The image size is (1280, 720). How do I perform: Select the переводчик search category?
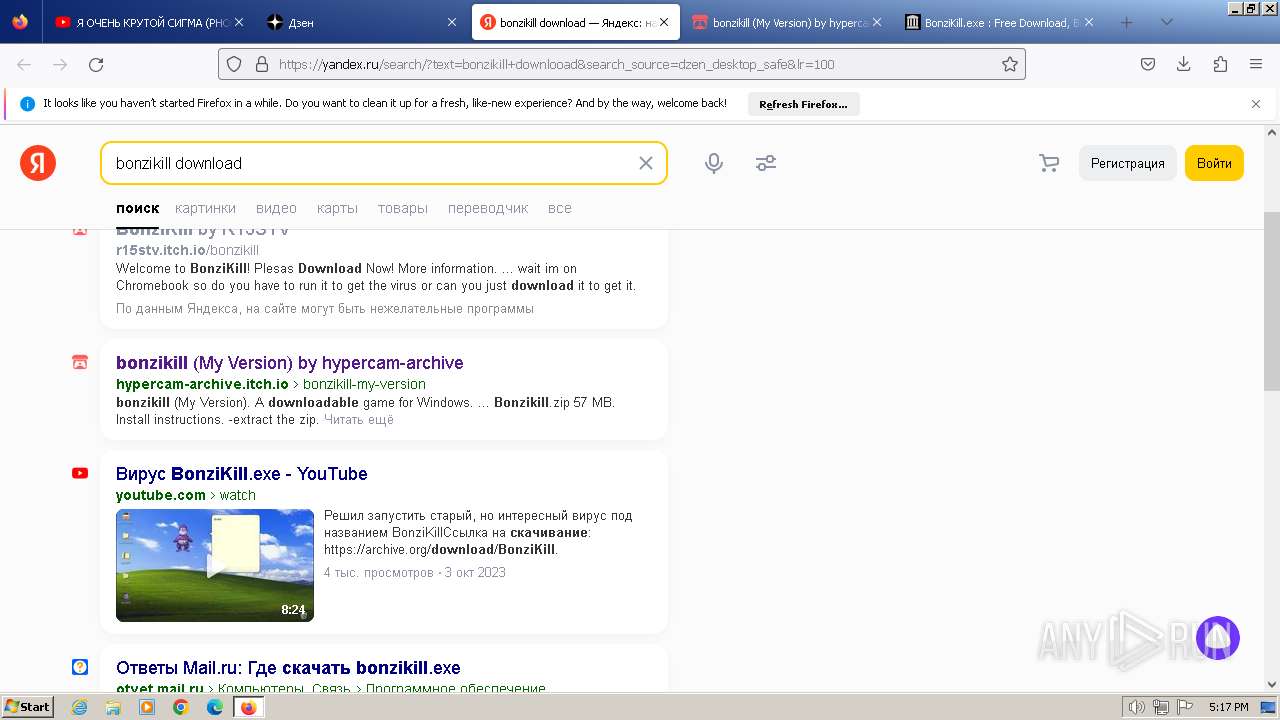[x=488, y=208]
